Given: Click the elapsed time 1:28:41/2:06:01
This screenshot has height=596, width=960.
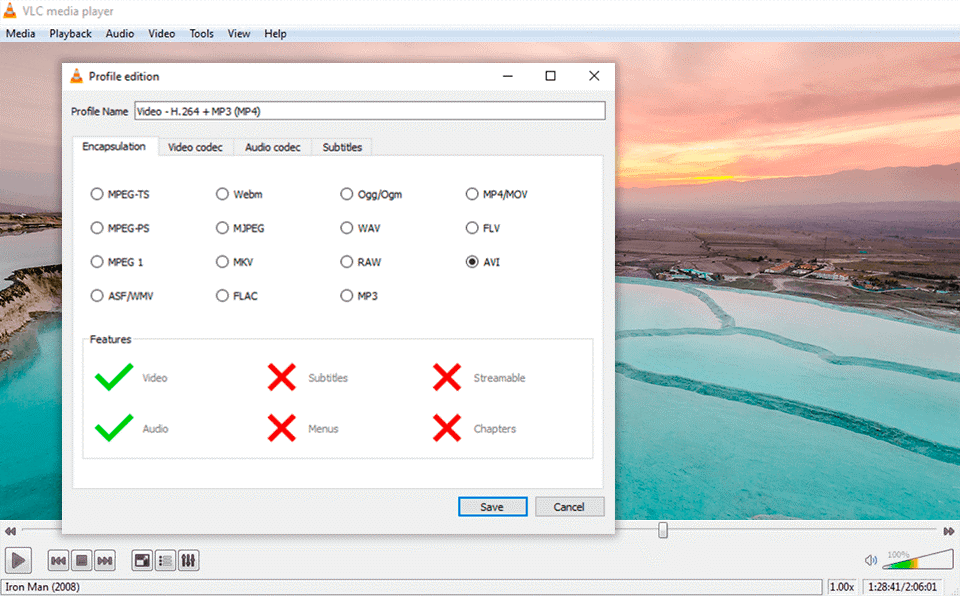Looking at the screenshot, I should 902,587.
